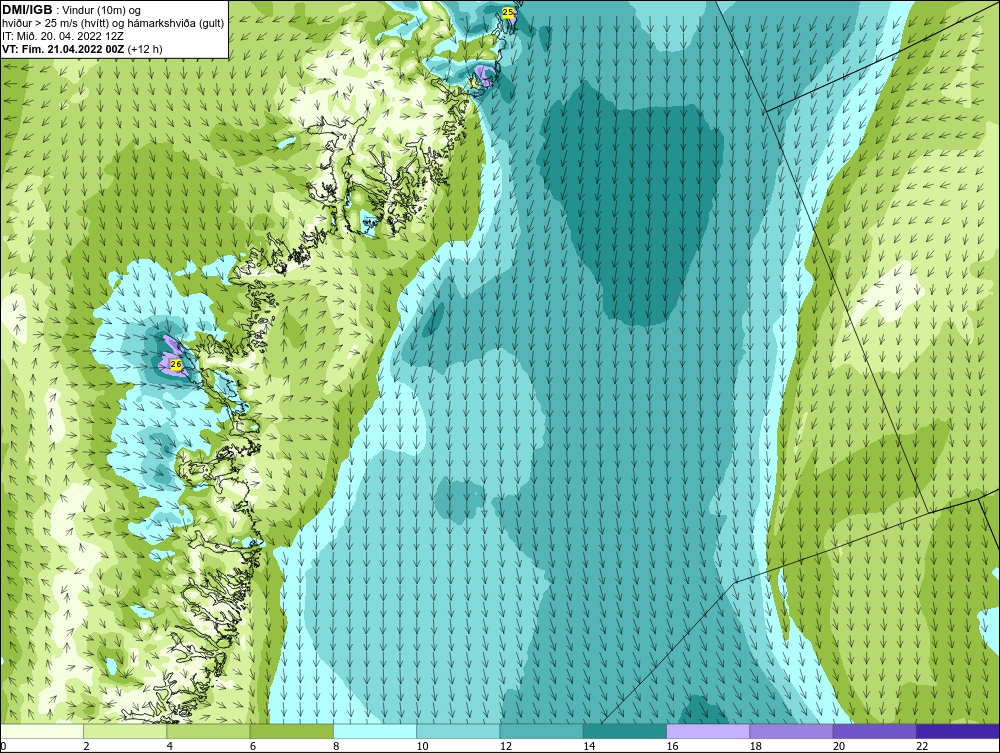1000x753 pixels.
Task: Click the yellow gust marker labeled 26
Action: [177, 364]
